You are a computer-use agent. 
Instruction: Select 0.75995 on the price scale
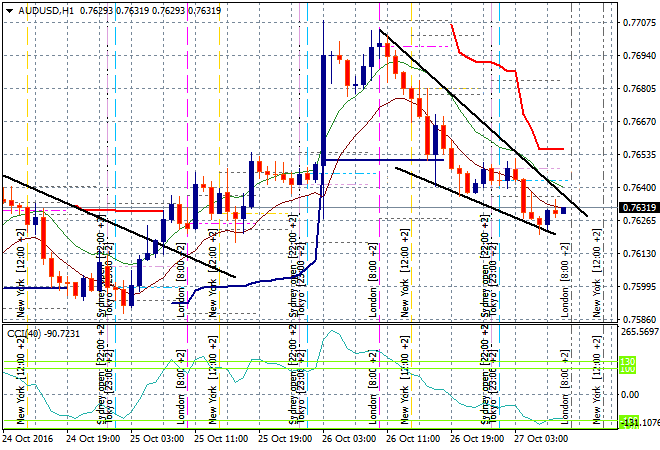point(639,287)
